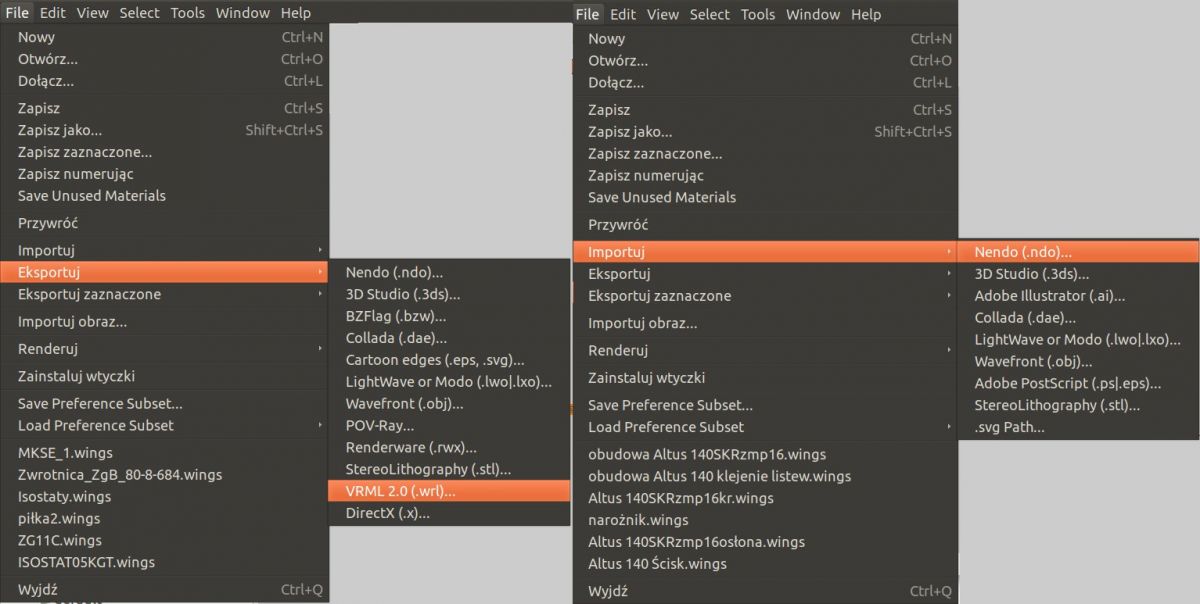Image resolution: width=1200 pixels, height=604 pixels.
Task: Open obudowa Altus 140 klejenie listew.wings
Action: coord(719,476)
